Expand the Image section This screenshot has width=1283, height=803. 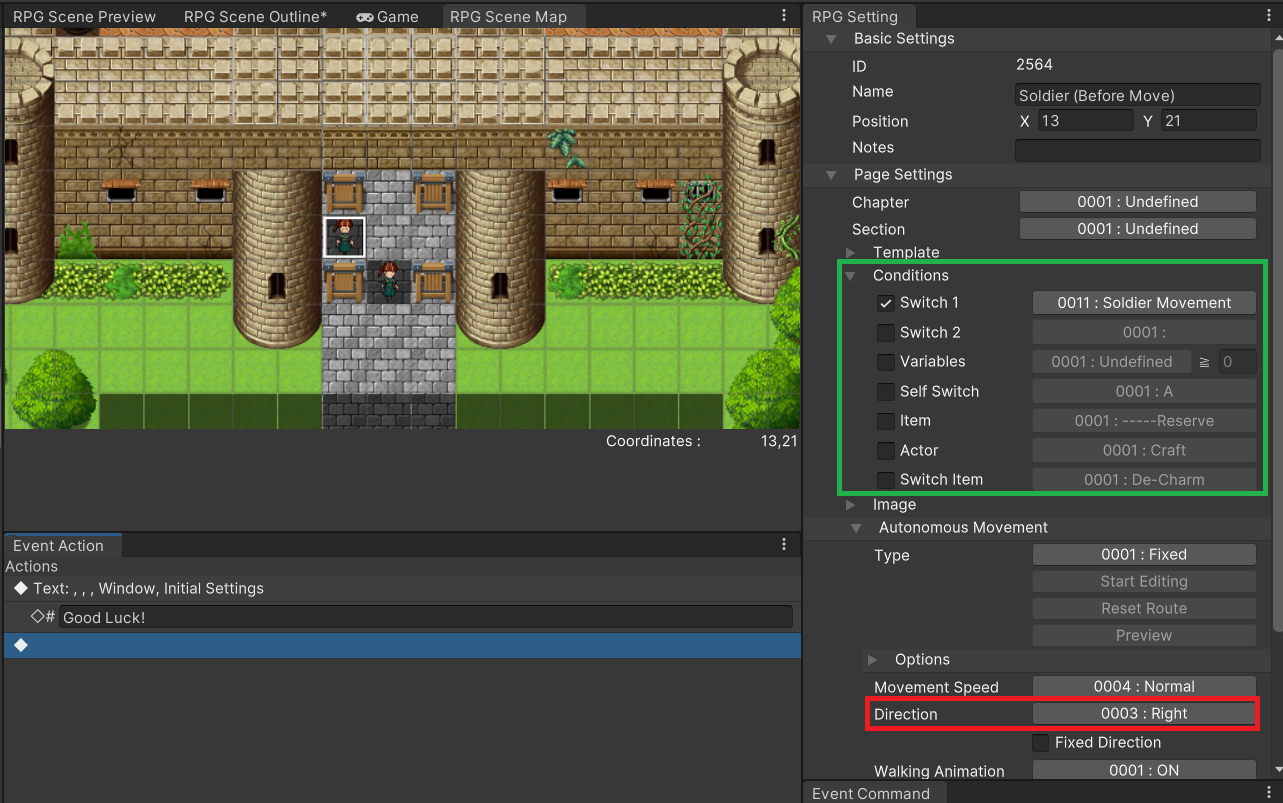point(851,505)
